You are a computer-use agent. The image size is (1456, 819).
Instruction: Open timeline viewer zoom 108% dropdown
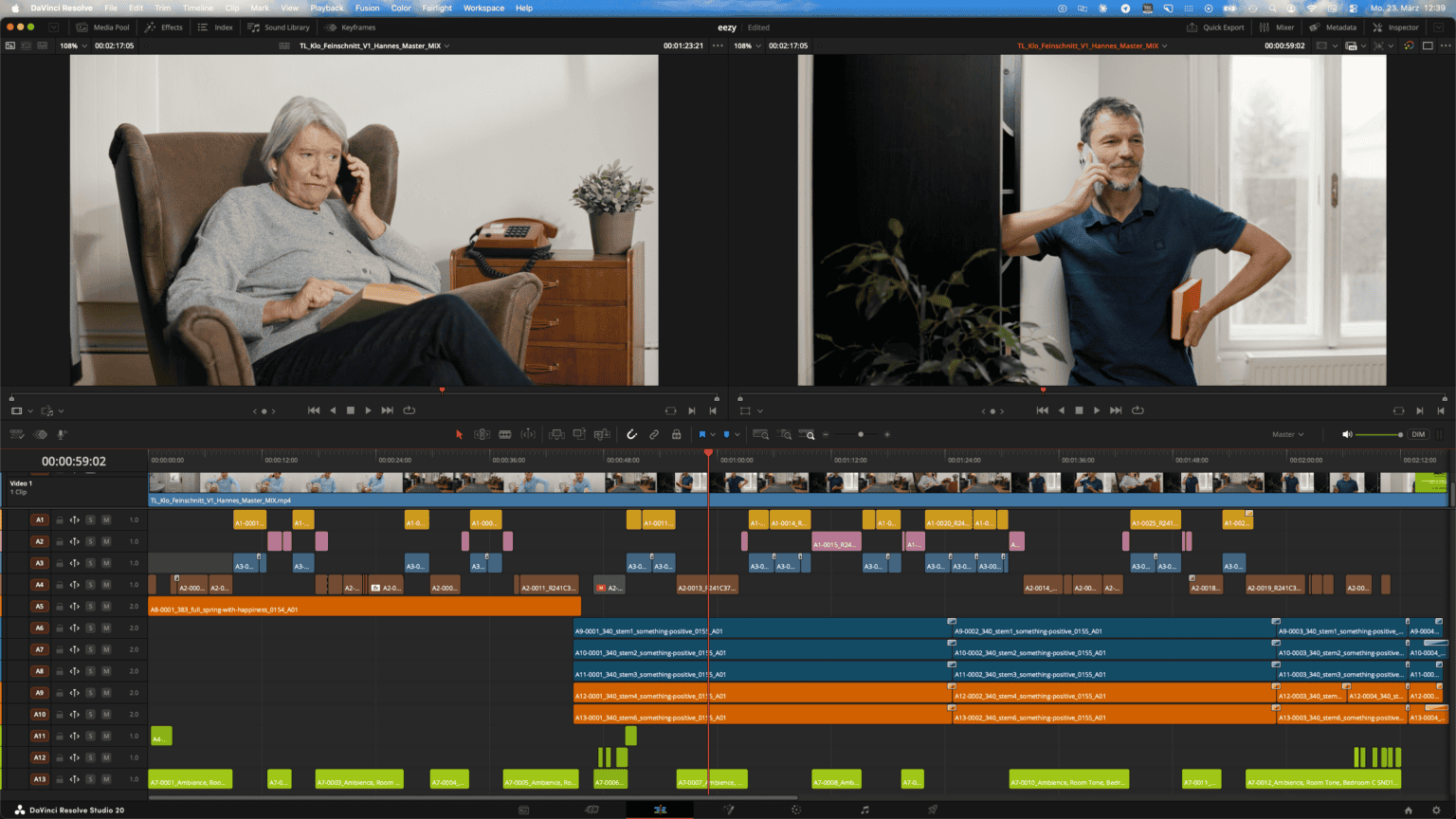747,45
